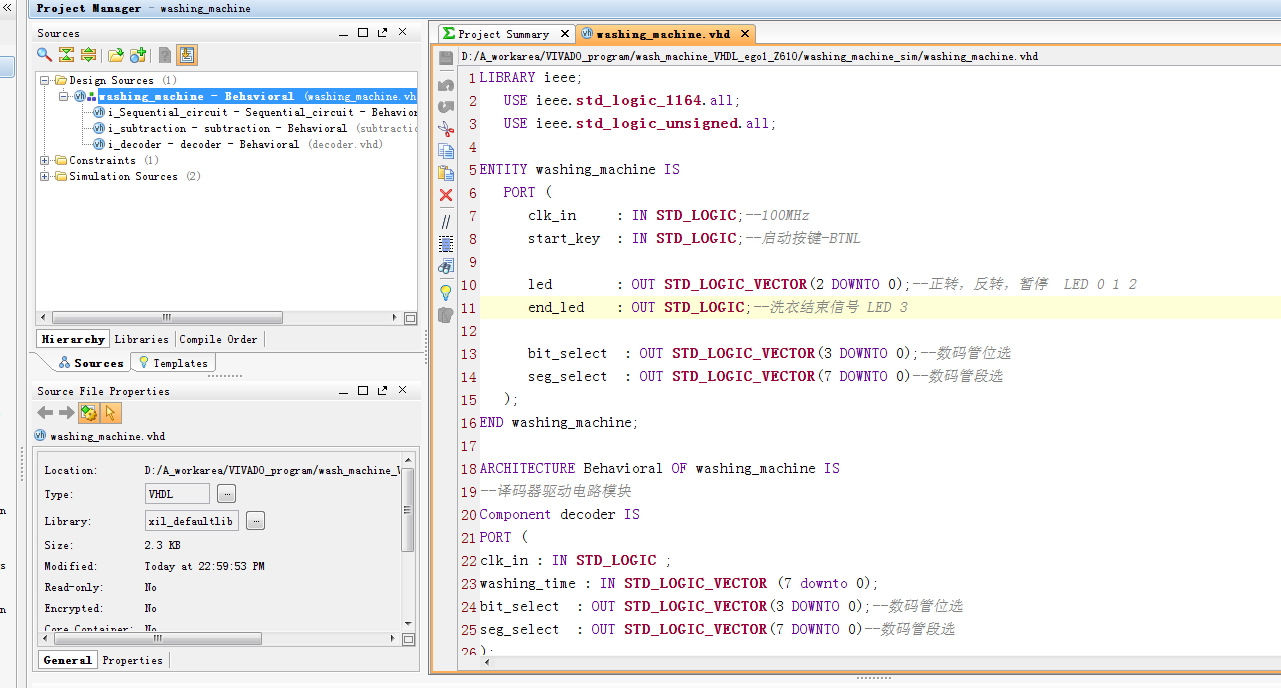Click the Add Sources icon with green plus
This screenshot has width=1281, height=688.
138,55
